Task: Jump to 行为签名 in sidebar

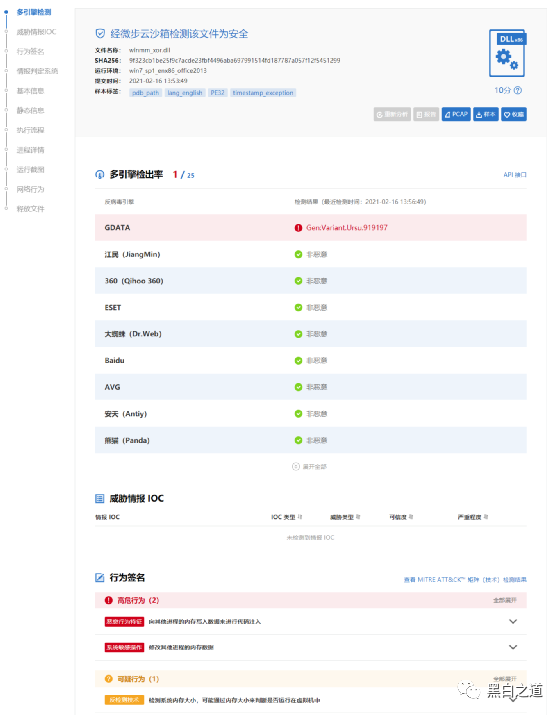Action: 30,52
